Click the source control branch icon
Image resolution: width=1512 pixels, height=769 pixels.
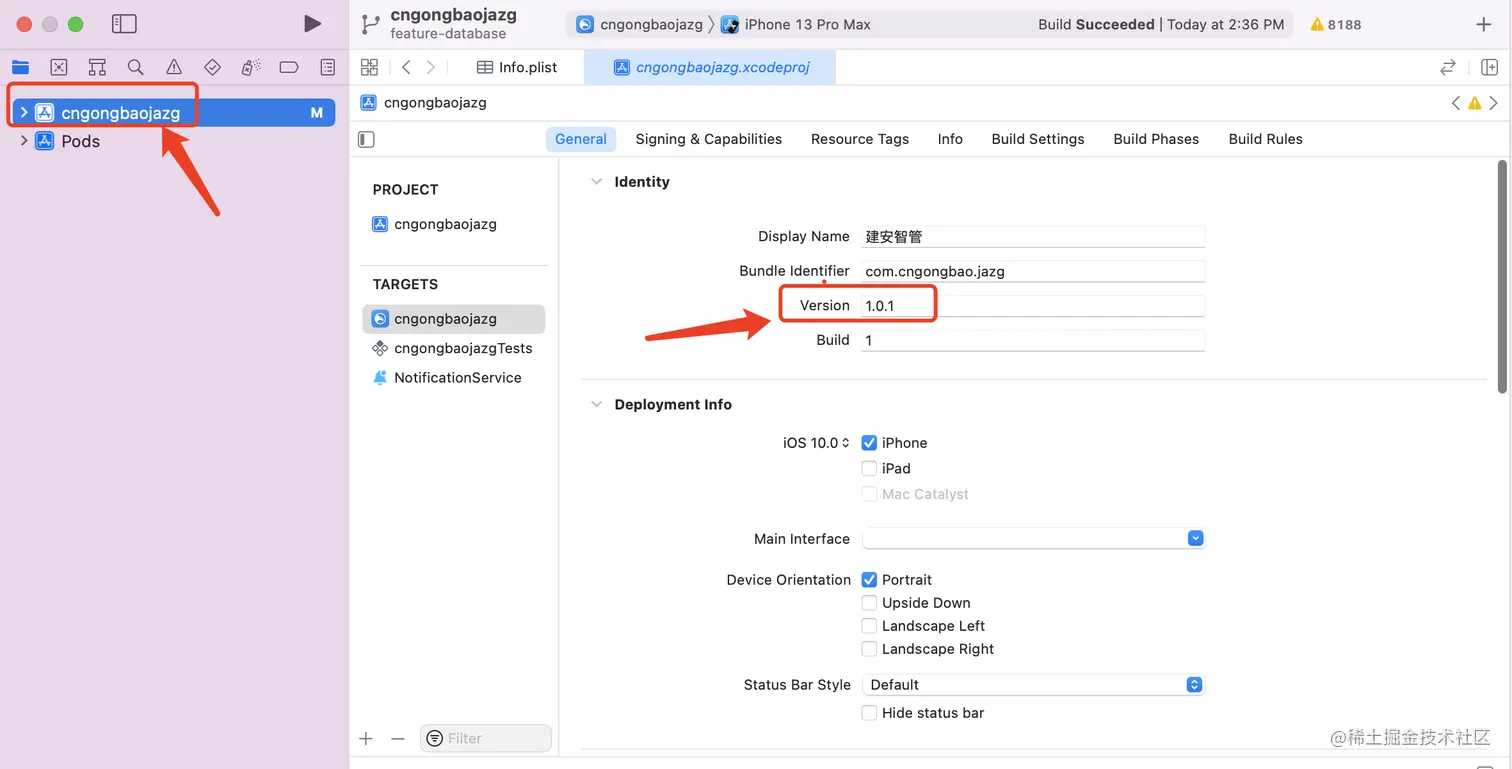click(371, 24)
